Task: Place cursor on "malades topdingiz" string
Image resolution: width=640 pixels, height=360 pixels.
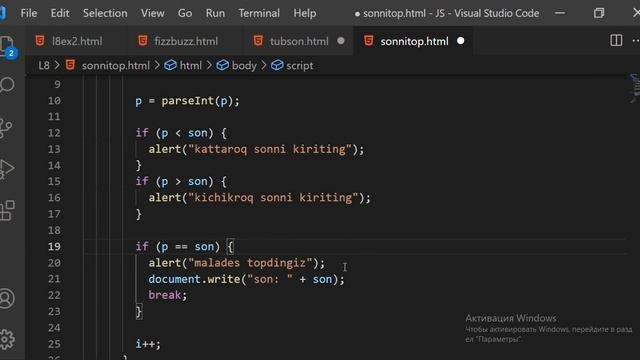Action: tap(250, 263)
